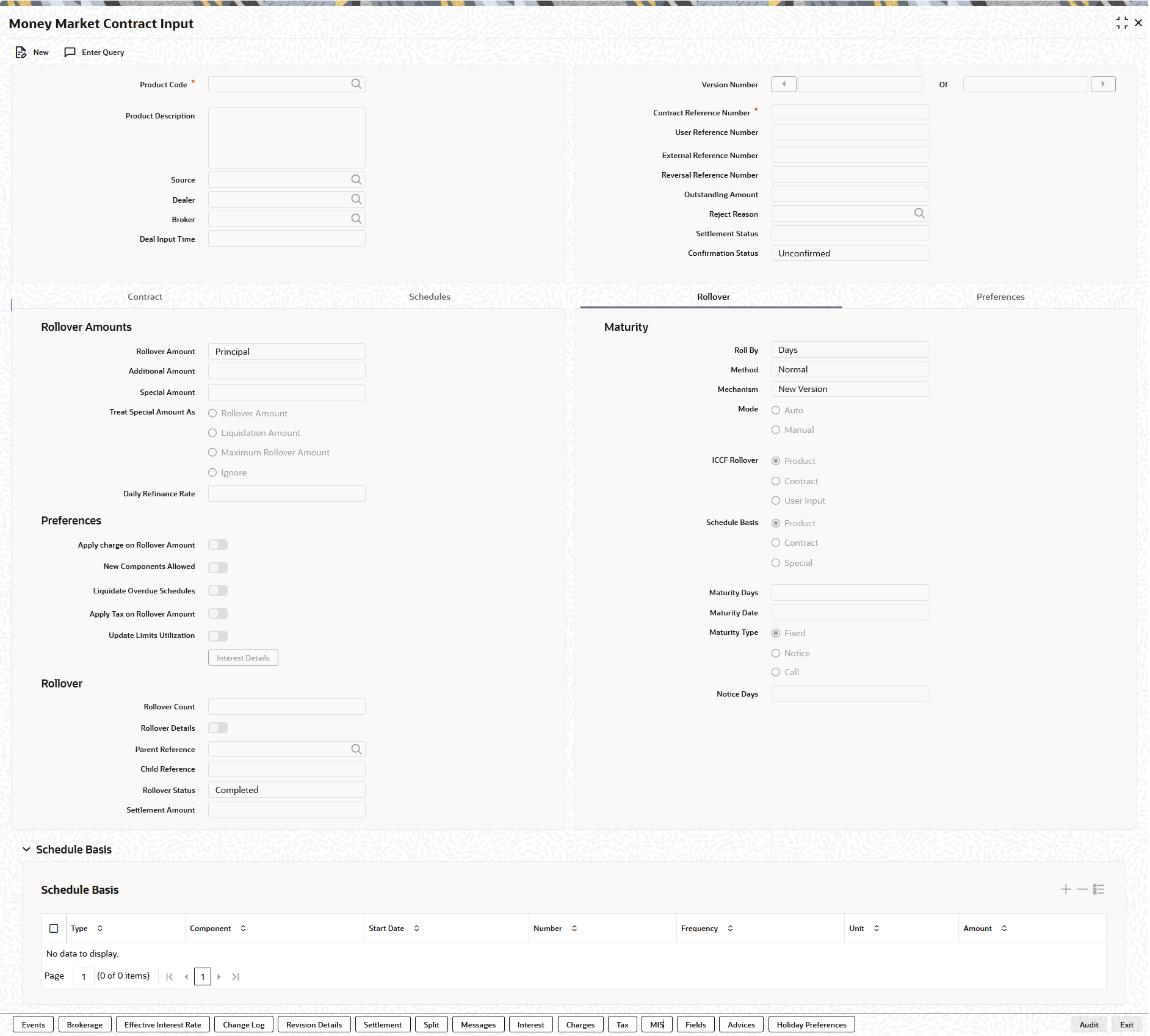Switch to the Contract tab

(x=145, y=297)
